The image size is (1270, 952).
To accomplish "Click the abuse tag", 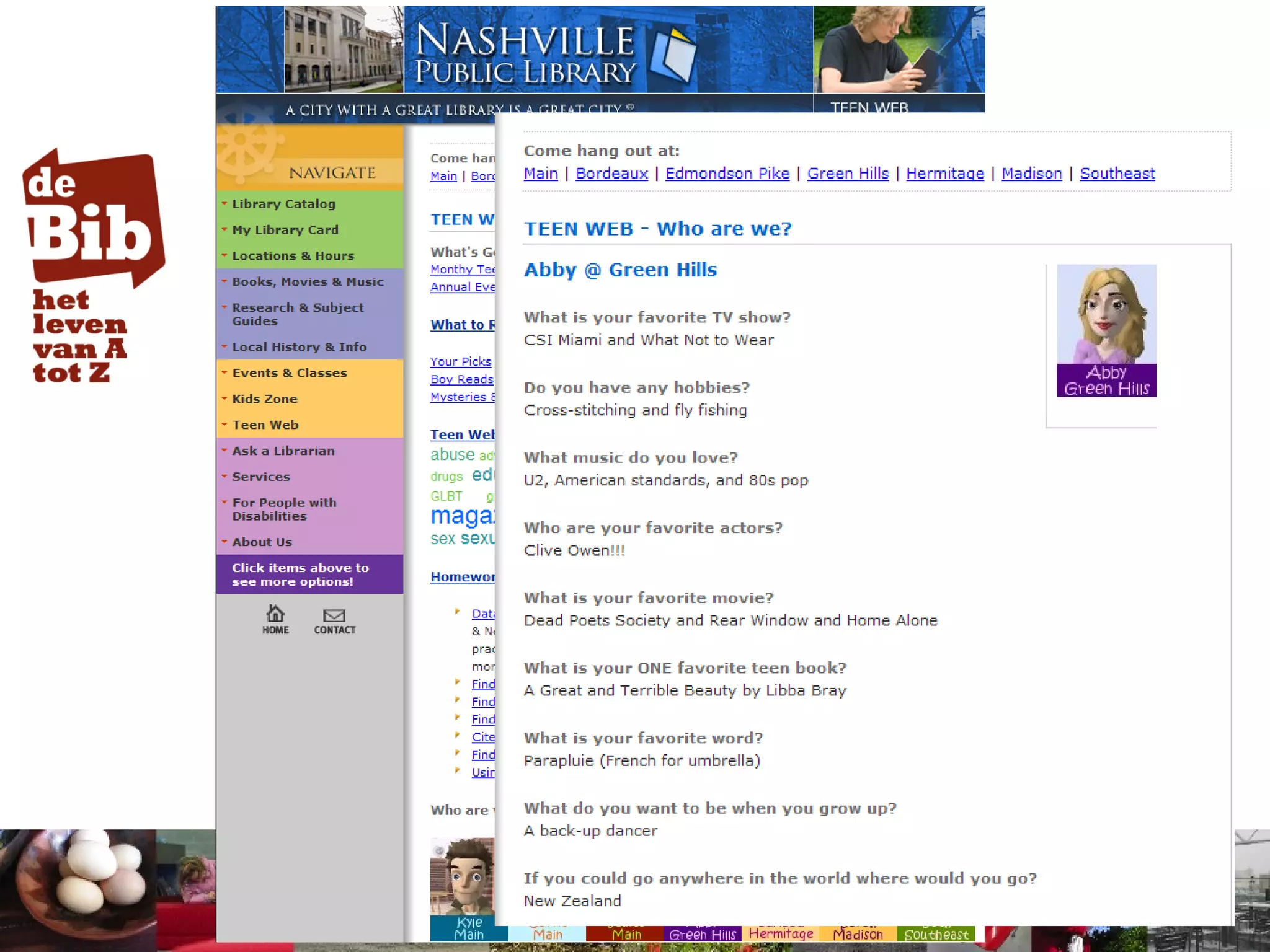I will (453, 454).
